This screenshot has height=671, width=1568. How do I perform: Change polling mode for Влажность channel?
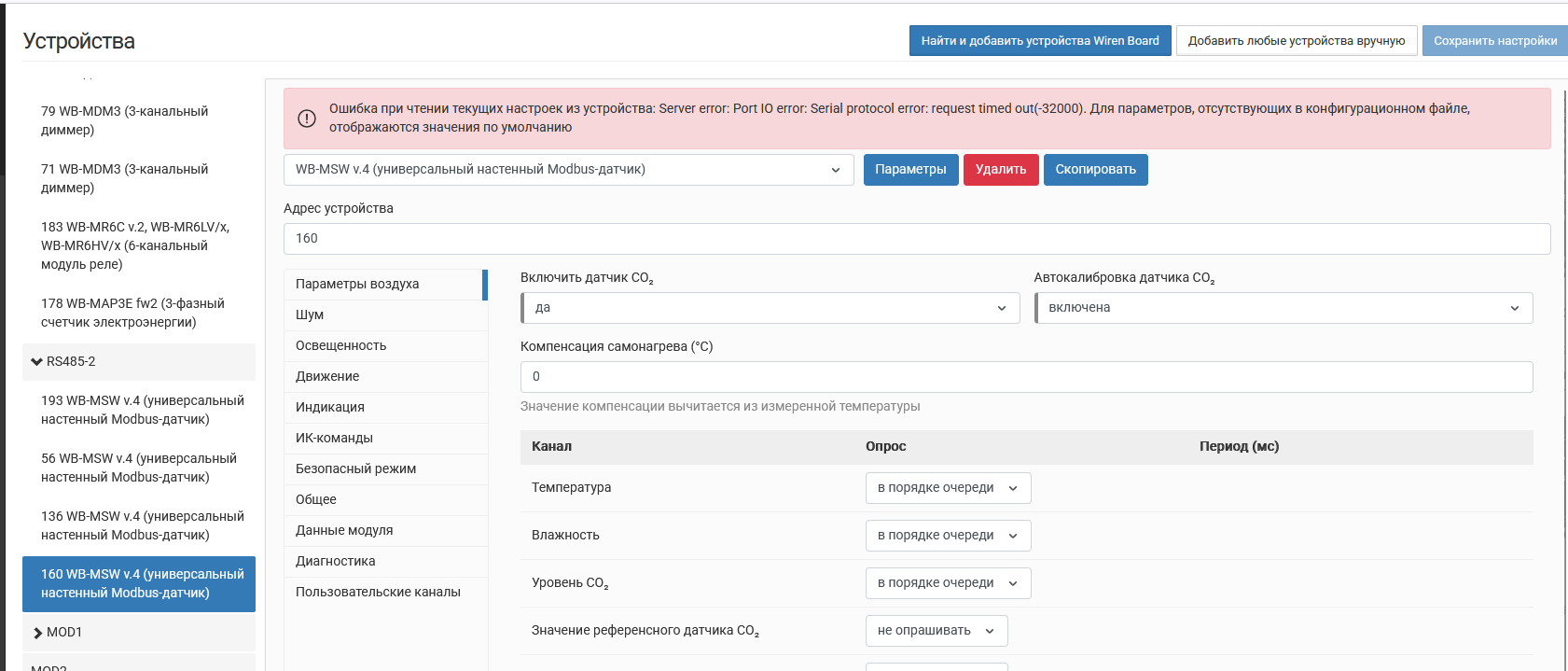pos(947,536)
